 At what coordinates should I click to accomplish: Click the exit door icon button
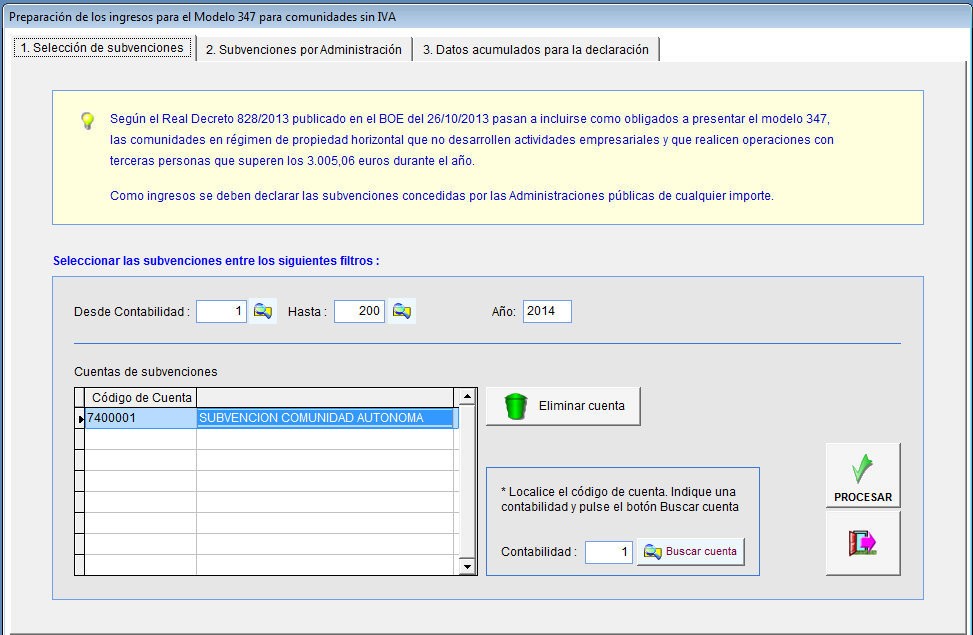coord(862,543)
